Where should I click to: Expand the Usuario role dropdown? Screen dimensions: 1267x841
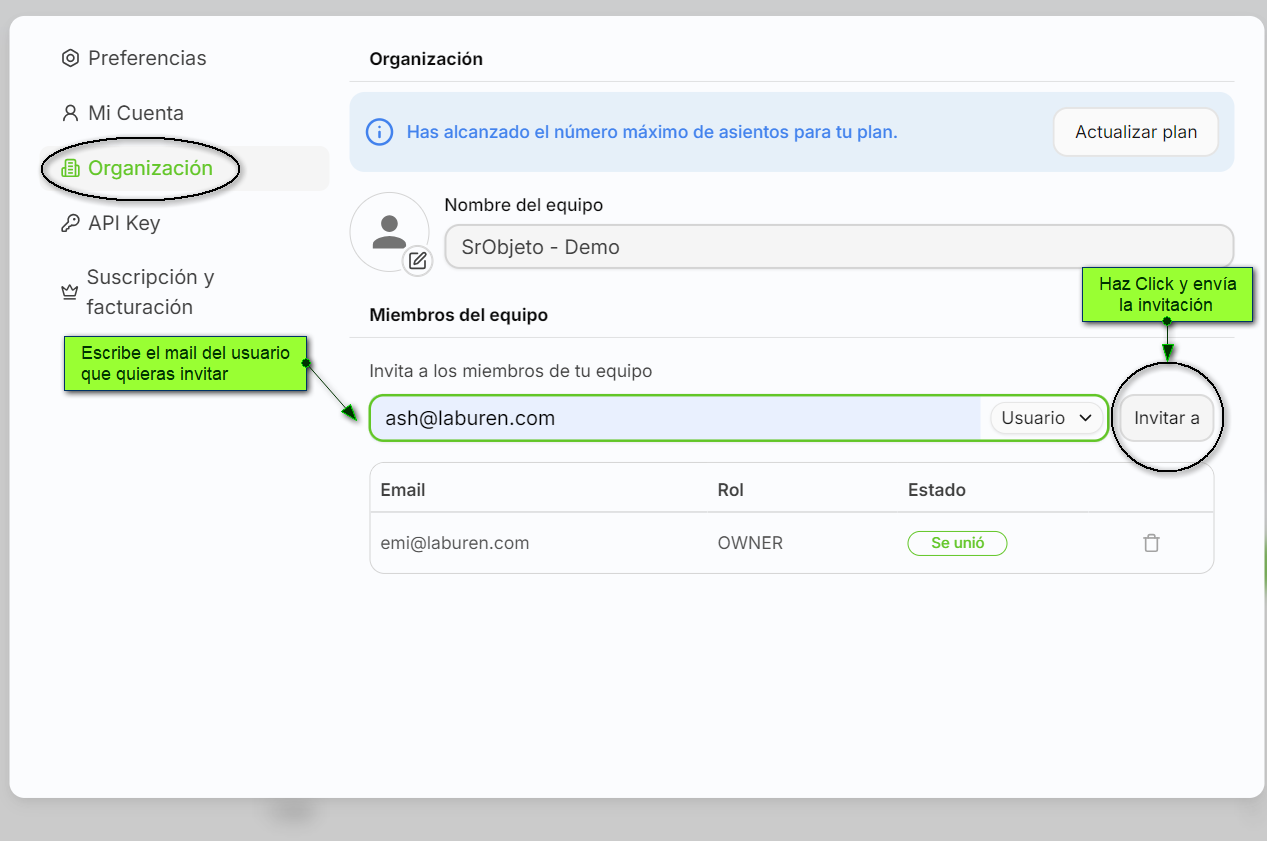(x=1046, y=418)
